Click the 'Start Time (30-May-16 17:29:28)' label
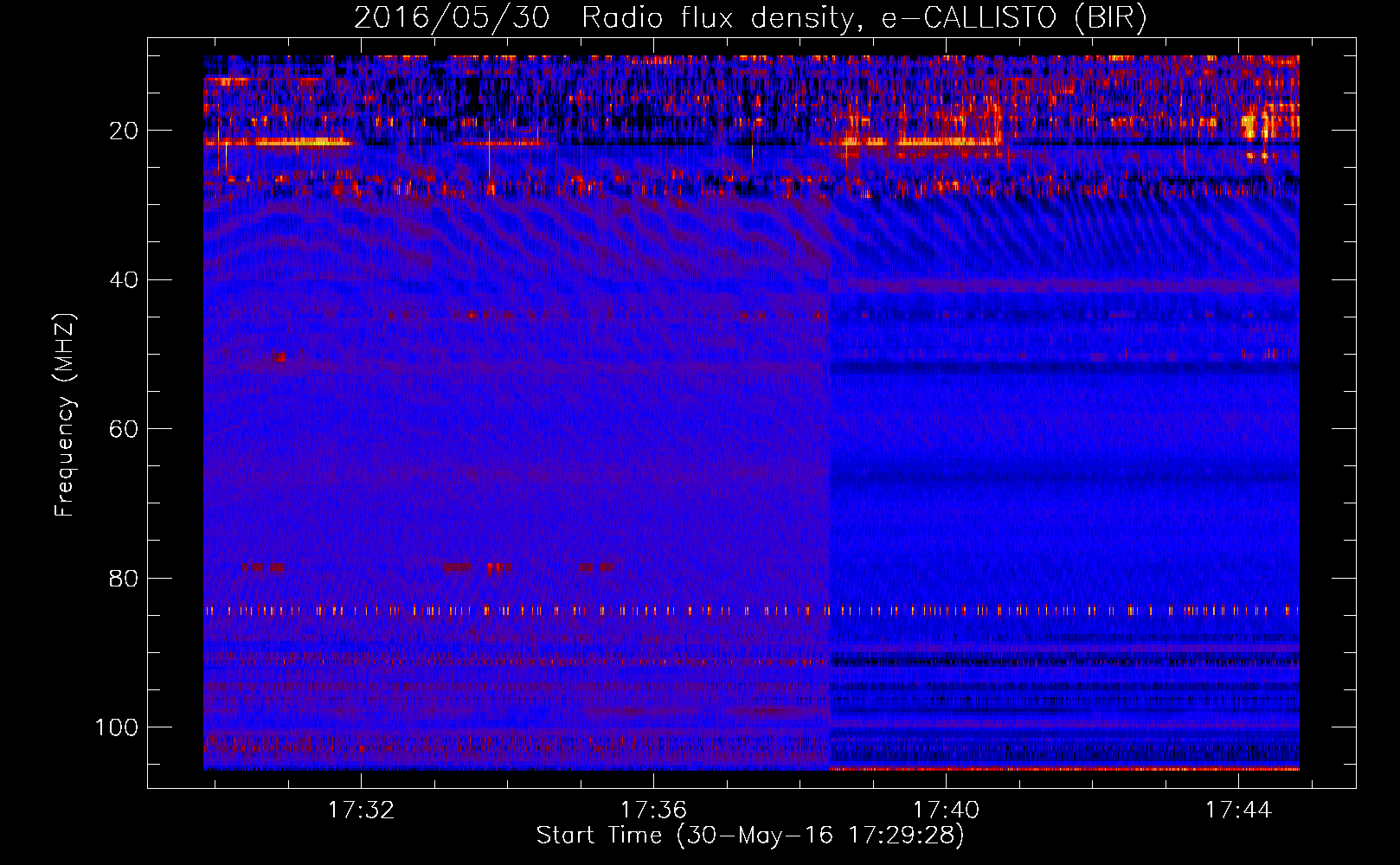Screen dimensions: 1400x865 click(750, 836)
